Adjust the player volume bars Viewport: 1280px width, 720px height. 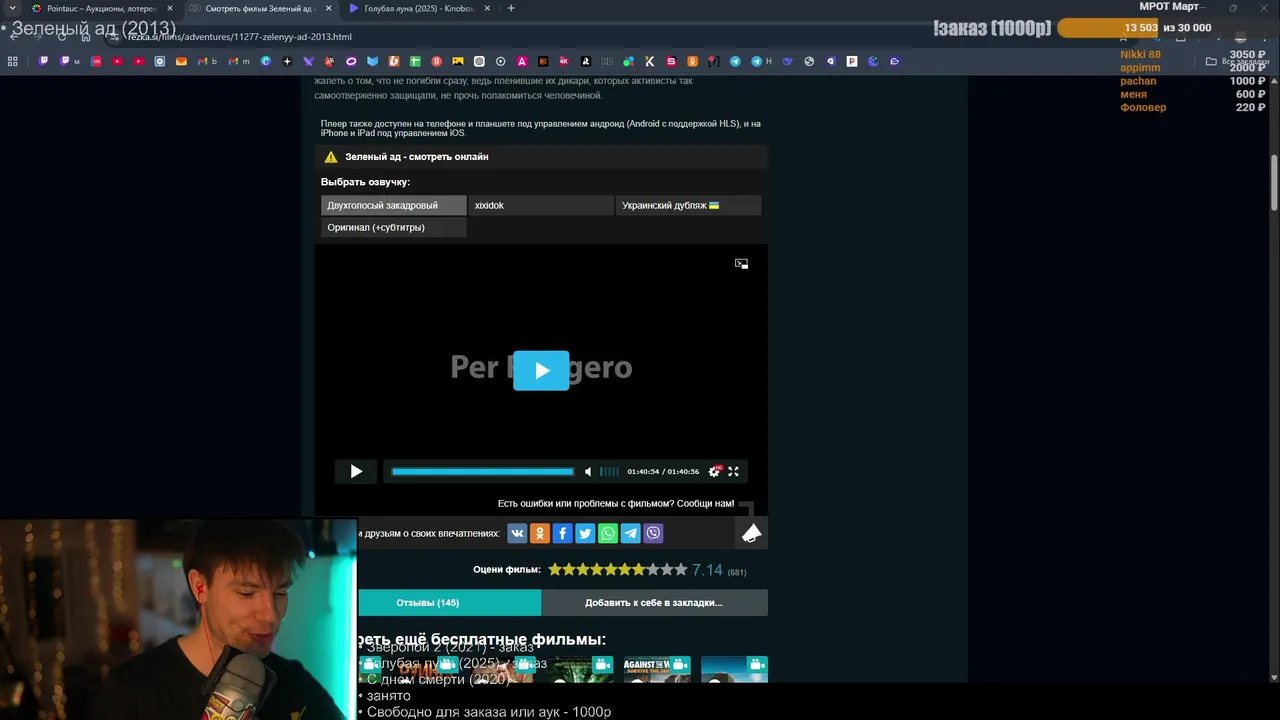tap(609, 472)
